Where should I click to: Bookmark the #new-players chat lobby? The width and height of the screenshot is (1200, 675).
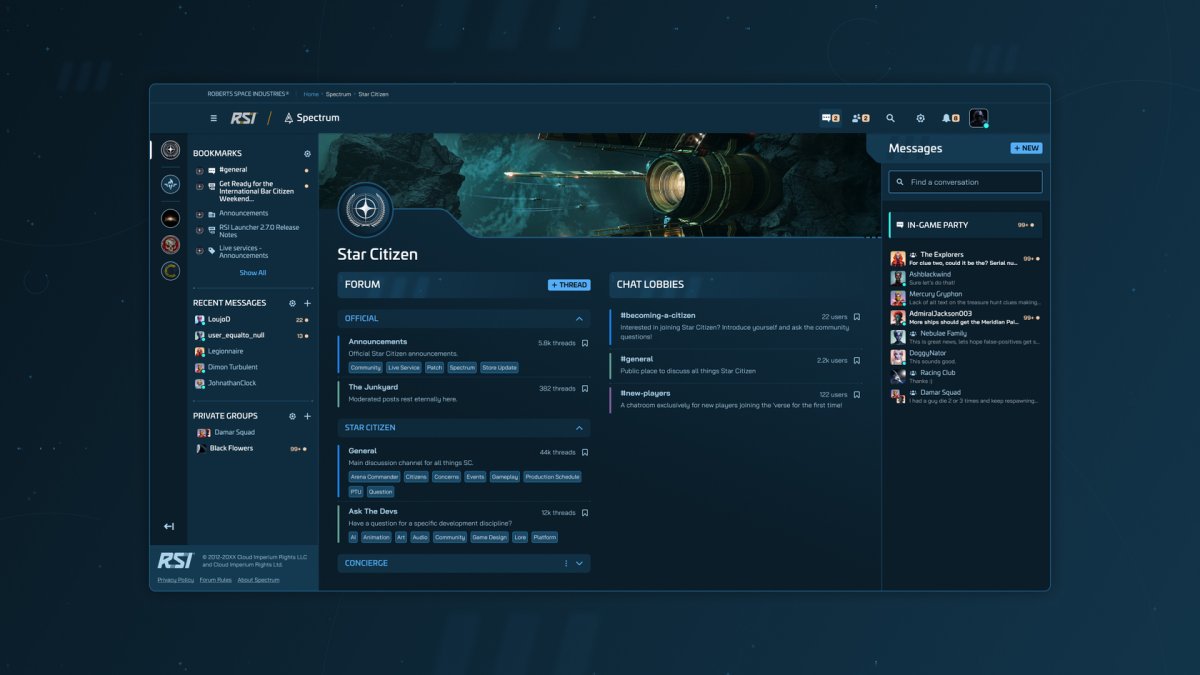(857, 394)
